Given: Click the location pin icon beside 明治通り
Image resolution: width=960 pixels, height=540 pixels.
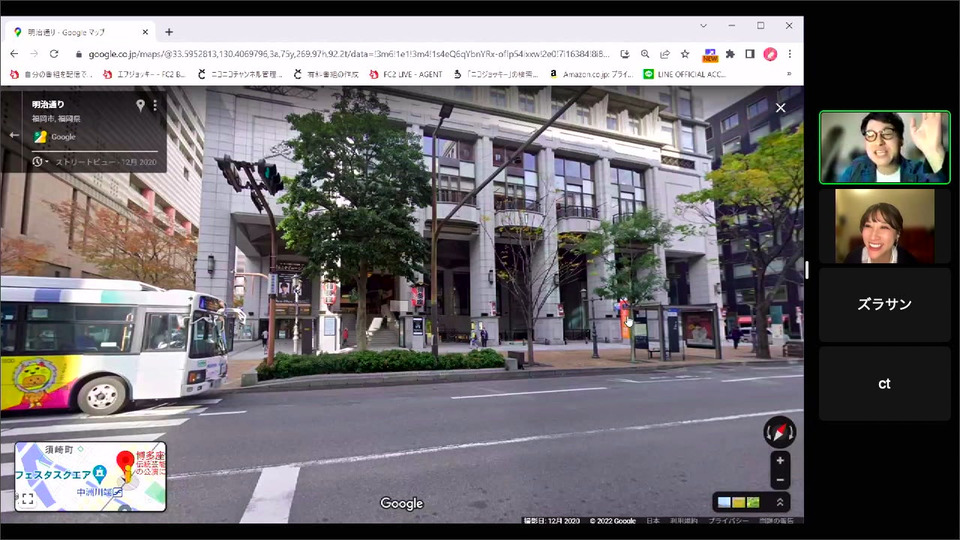Looking at the screenshot, I should pyautogui.click(x=140, y=105).
